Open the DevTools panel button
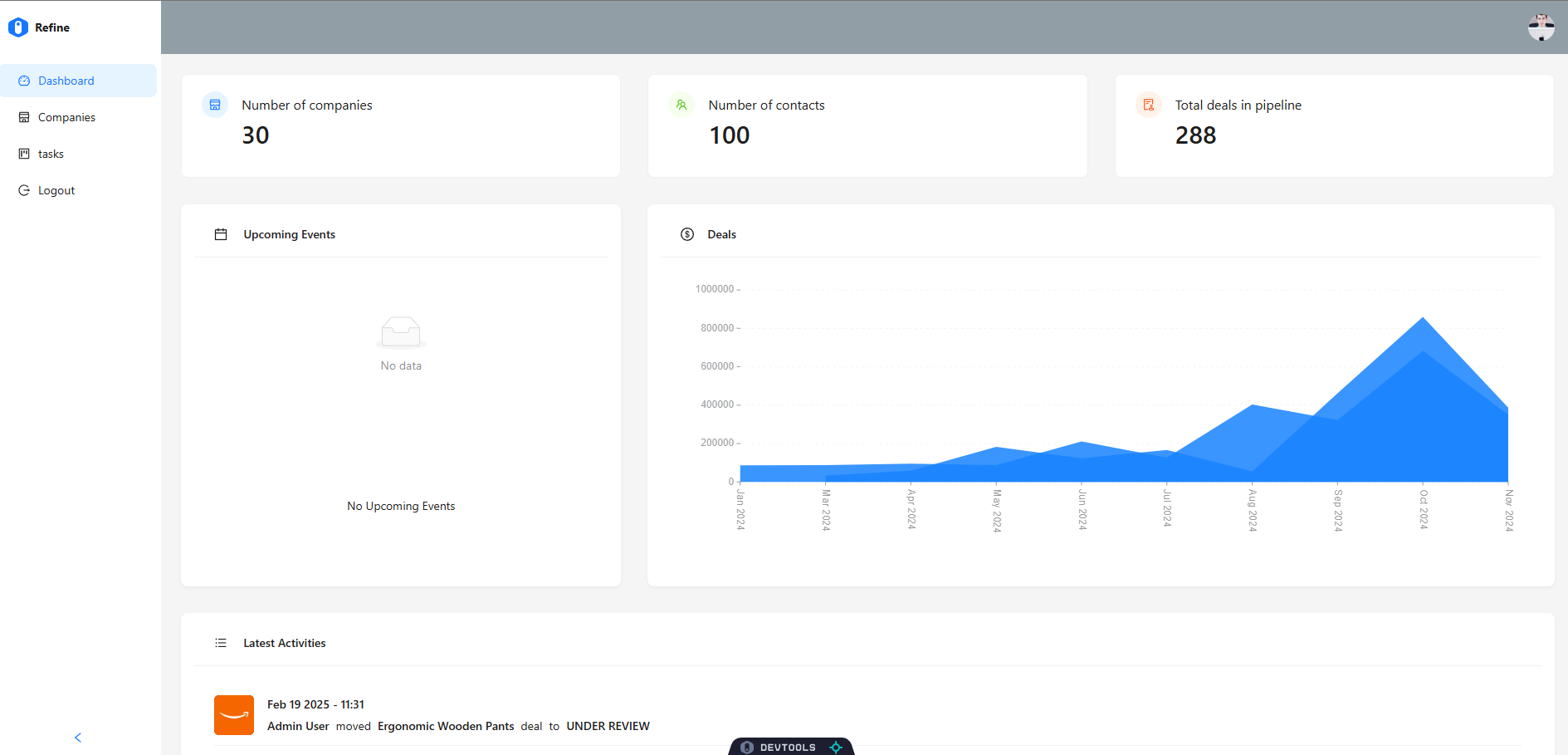Viewport: 1568px width, 755px height. pos(790,747)
